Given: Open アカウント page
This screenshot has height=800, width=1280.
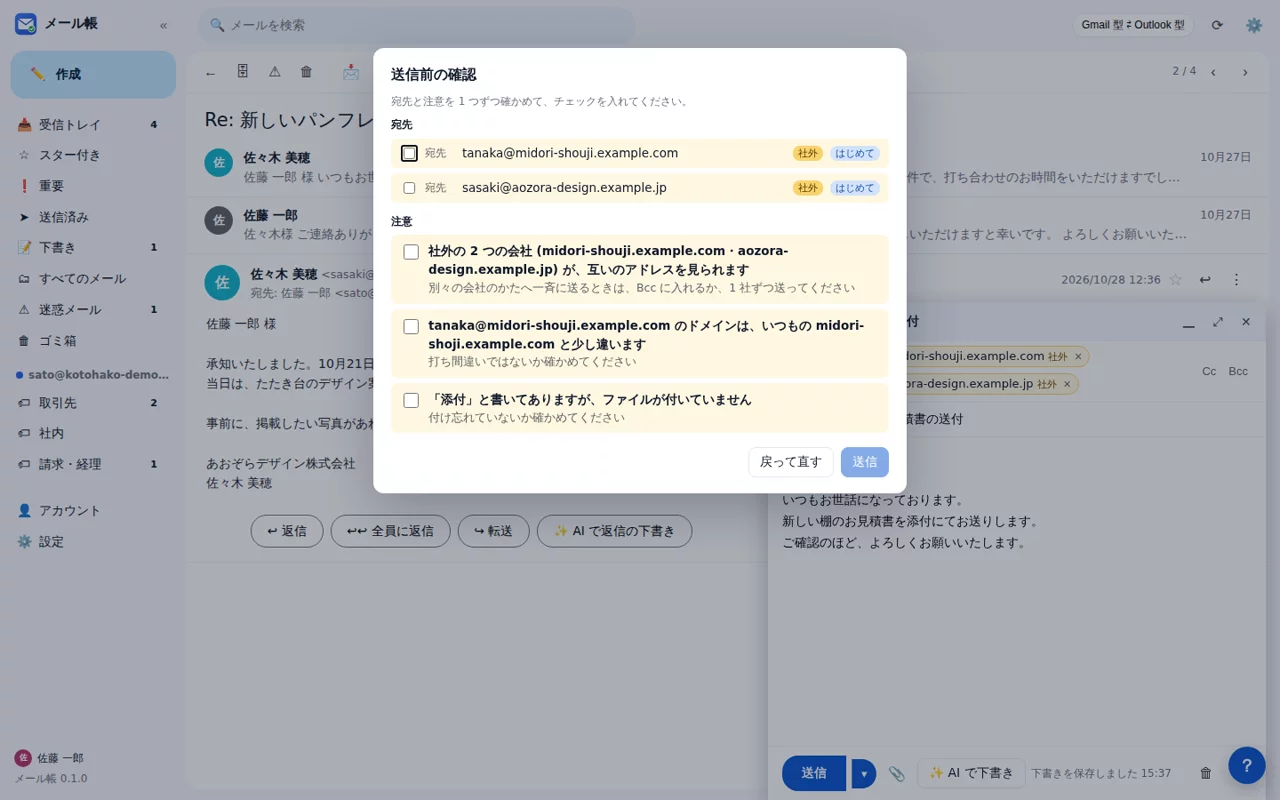Looking at the screenshot, I should click(x=93, y=510).
